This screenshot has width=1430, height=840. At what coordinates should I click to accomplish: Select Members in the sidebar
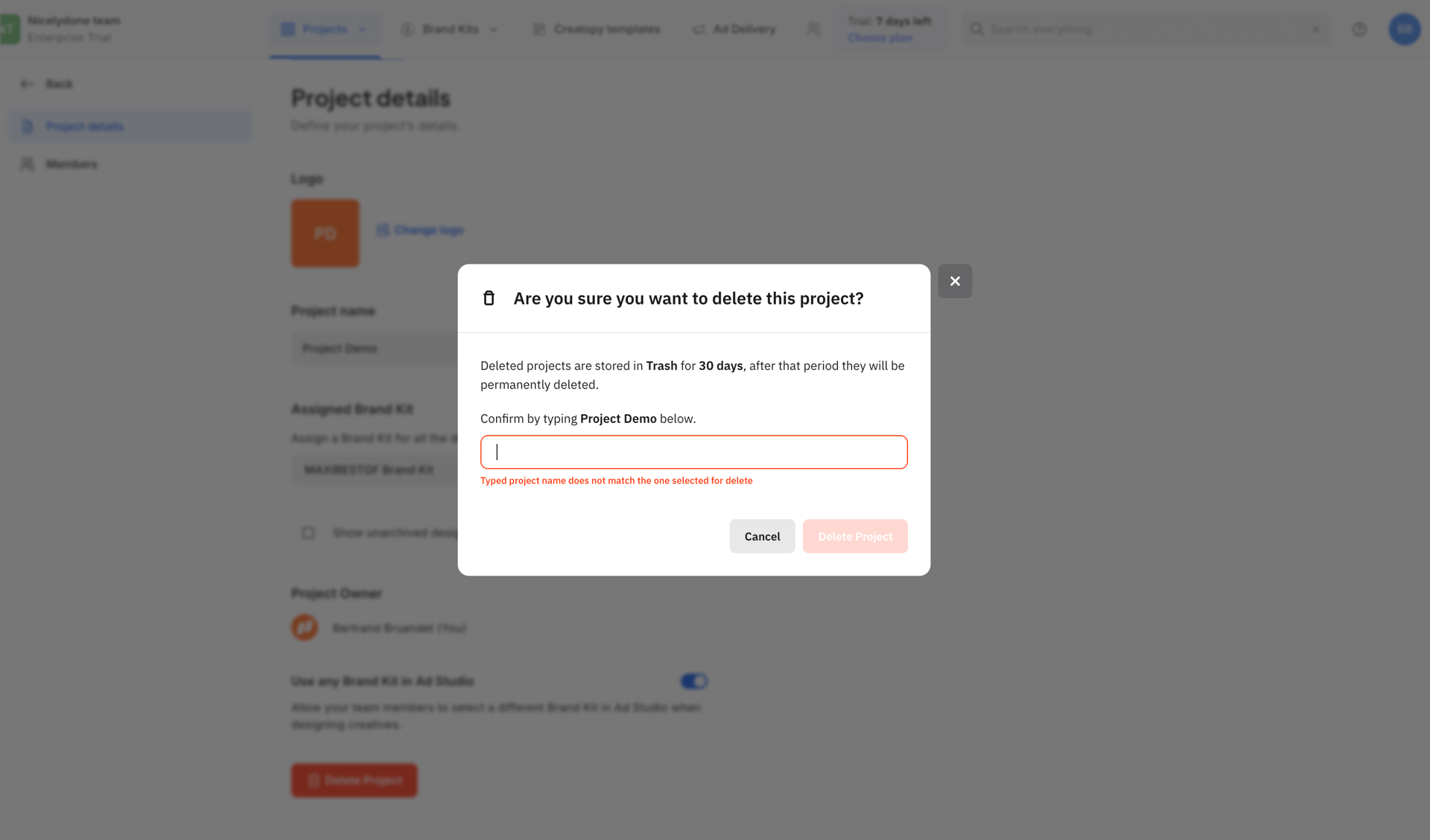(71, 165)
